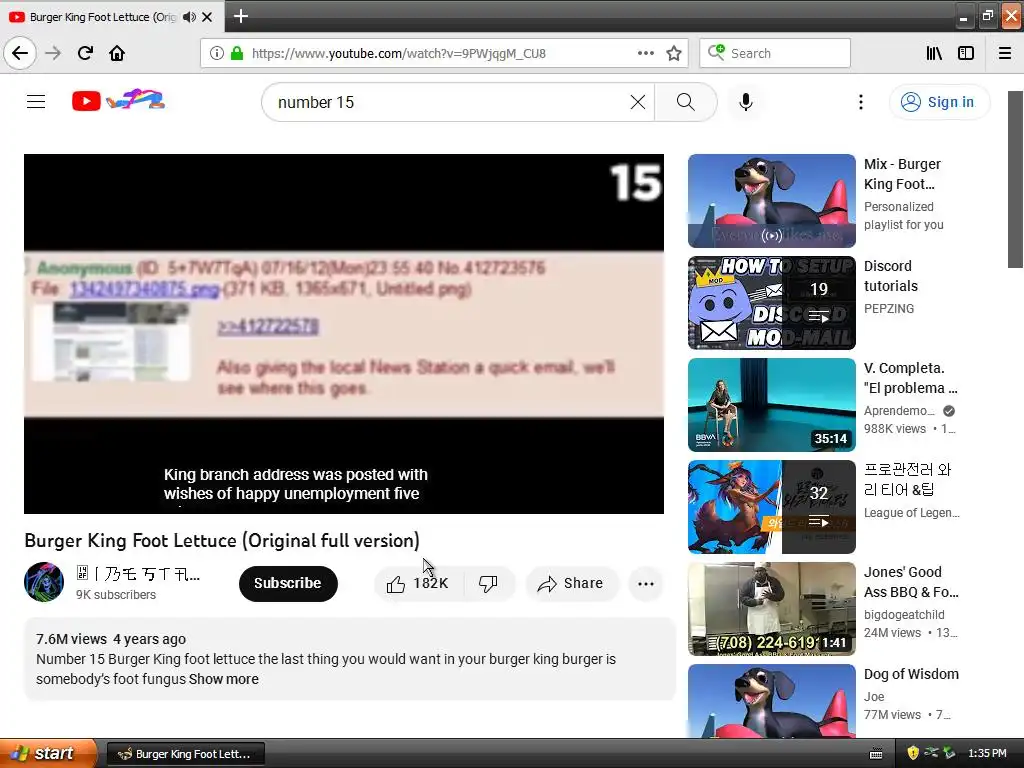Screen dimensions: 1024x768
Task: Open more actions menu next to Share
Action: [646, 583]
